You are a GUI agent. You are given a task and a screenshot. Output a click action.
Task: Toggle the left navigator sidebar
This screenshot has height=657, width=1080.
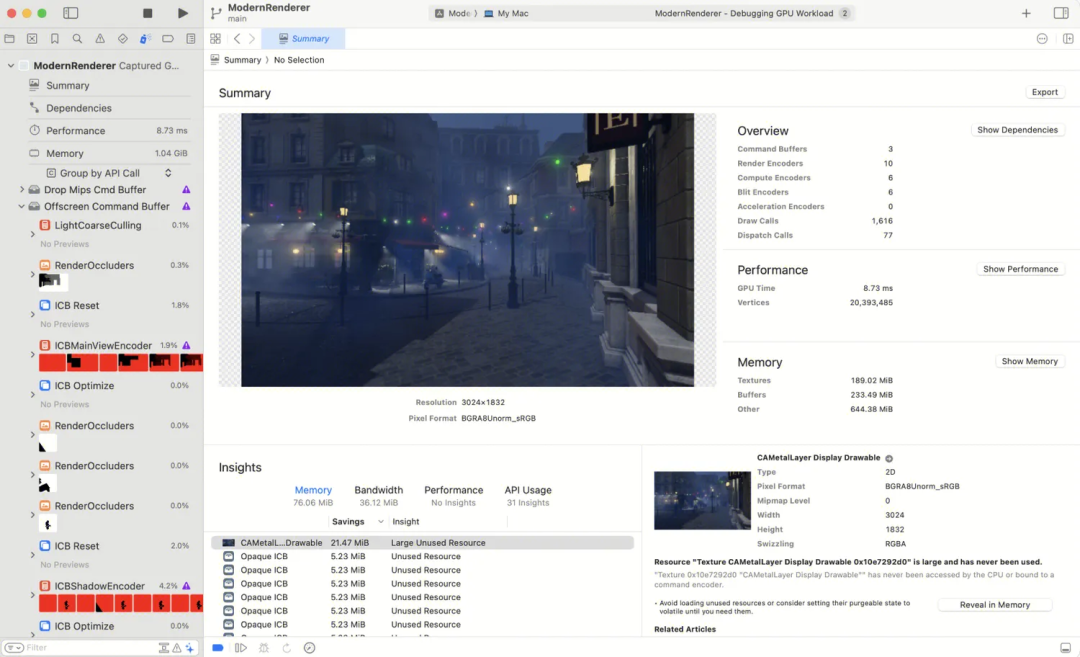pos(70,13)
